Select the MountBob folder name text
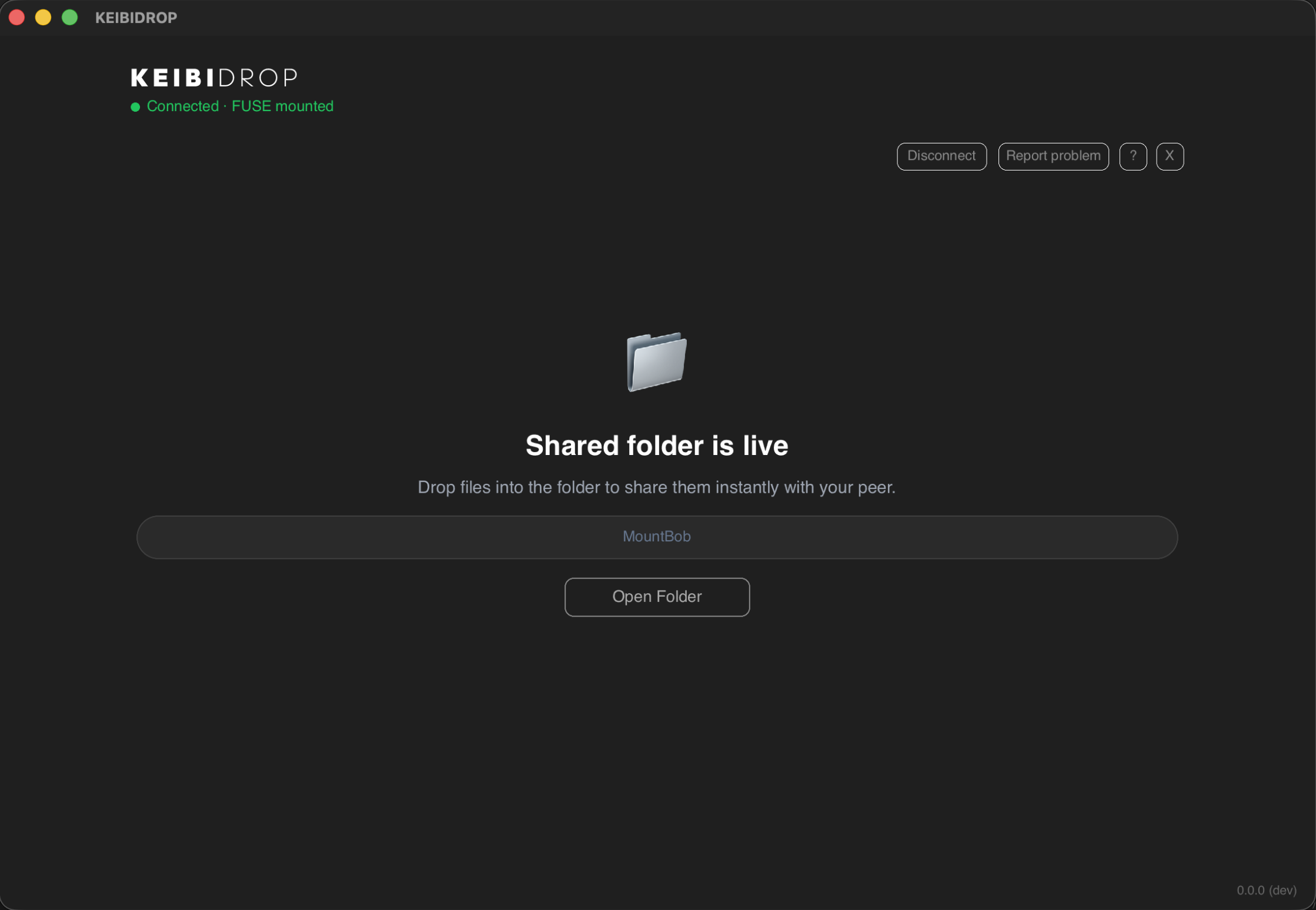Viewport: 1316px width, 910px height. (657, 537)
